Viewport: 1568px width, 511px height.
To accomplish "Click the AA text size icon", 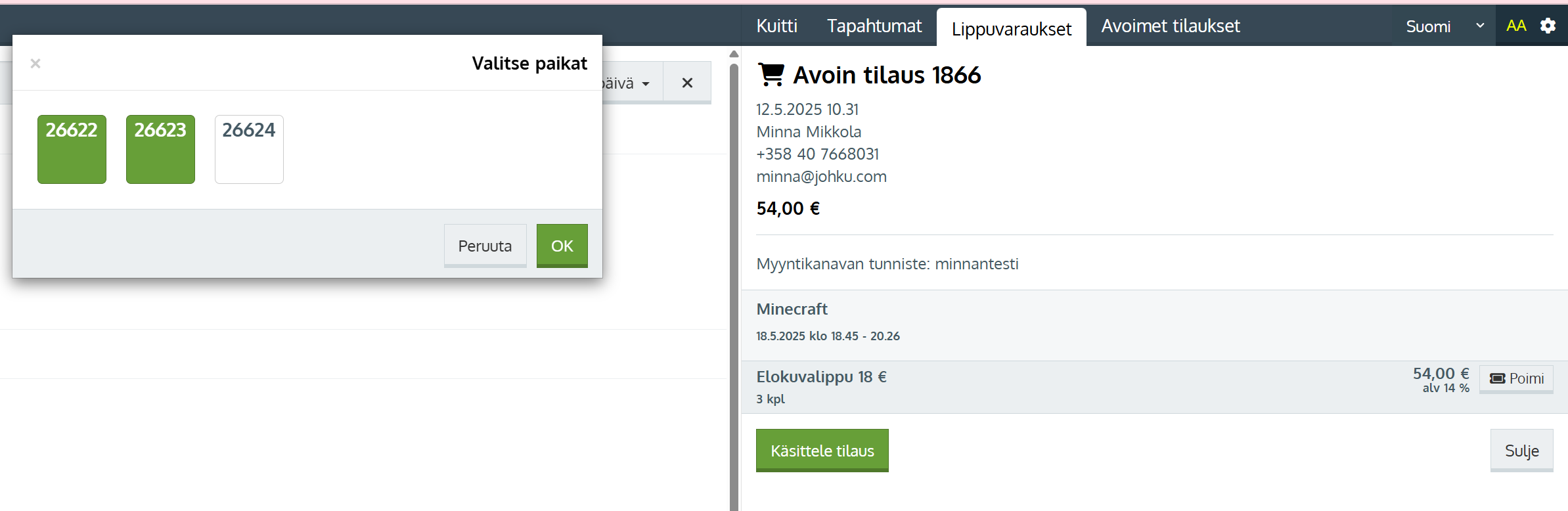I will tap(1516, 26).
